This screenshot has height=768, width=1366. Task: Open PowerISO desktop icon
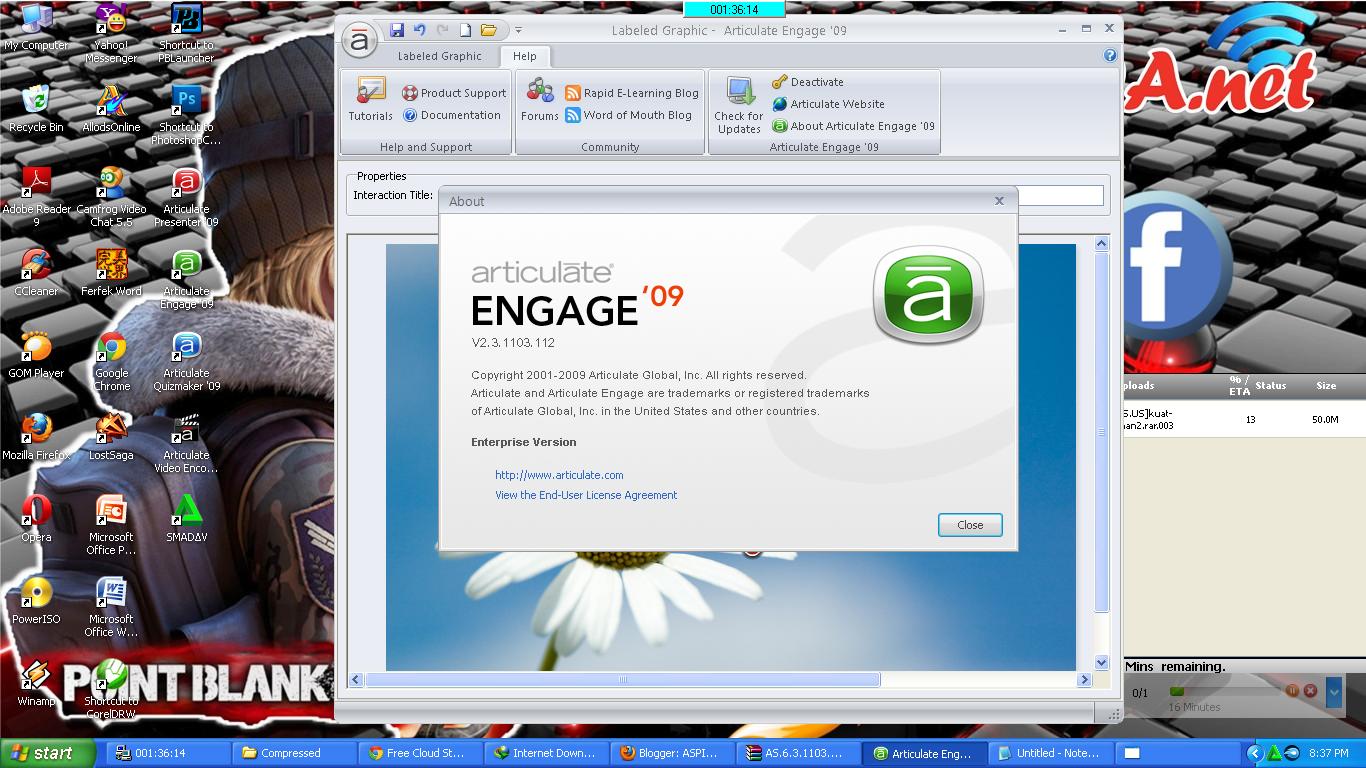click(36, 600)
